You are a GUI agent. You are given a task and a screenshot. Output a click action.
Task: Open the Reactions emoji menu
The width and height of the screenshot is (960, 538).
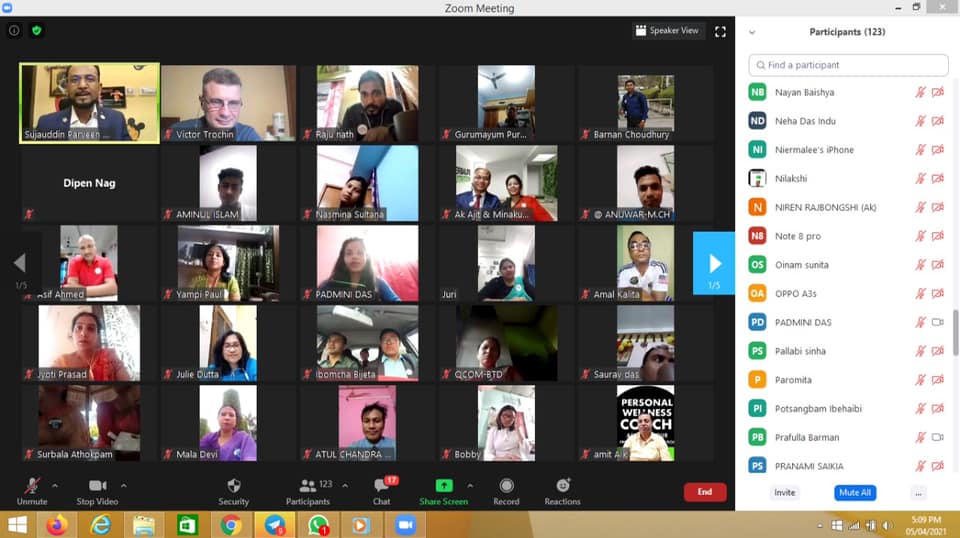[x=563, y=485]
